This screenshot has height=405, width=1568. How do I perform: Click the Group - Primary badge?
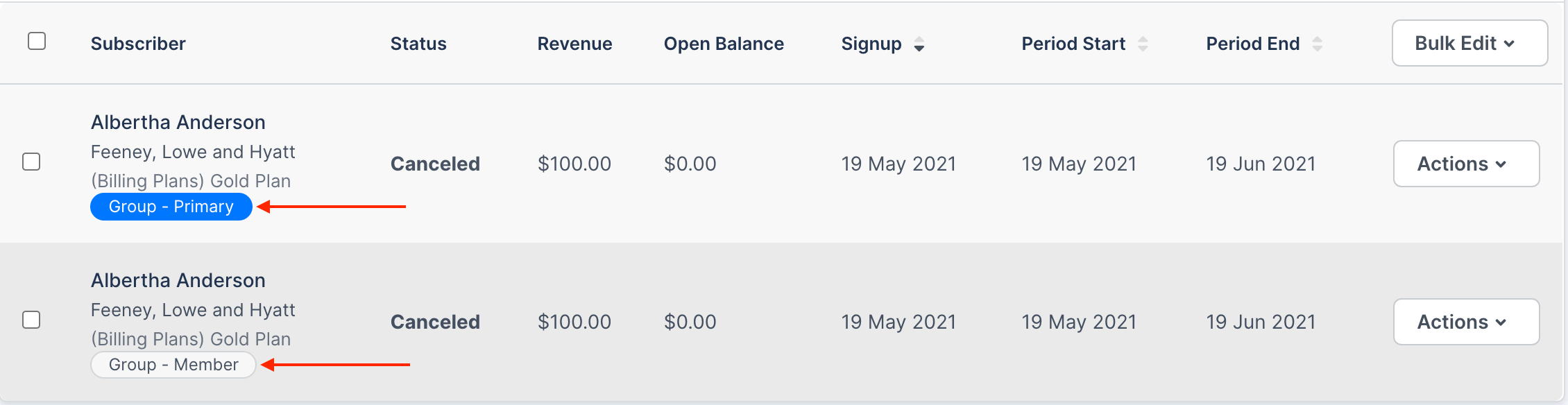171,207
